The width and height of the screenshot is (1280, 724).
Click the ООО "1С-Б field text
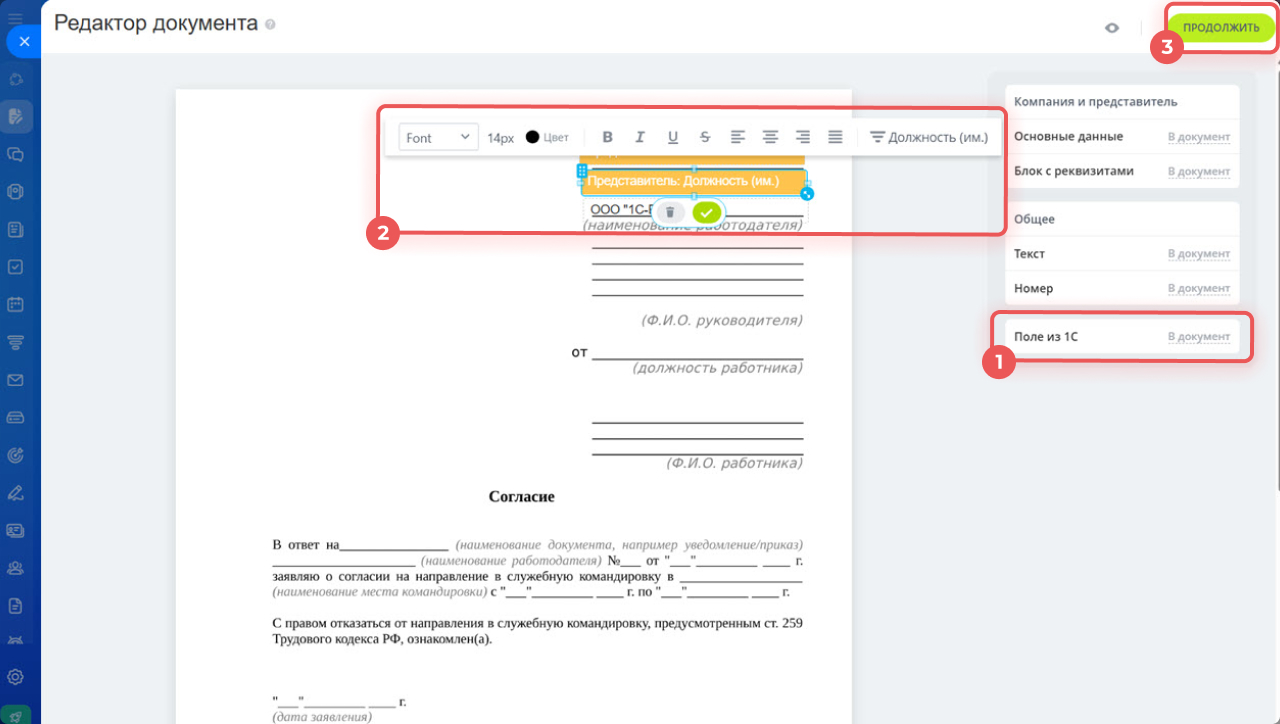(620, 210)
